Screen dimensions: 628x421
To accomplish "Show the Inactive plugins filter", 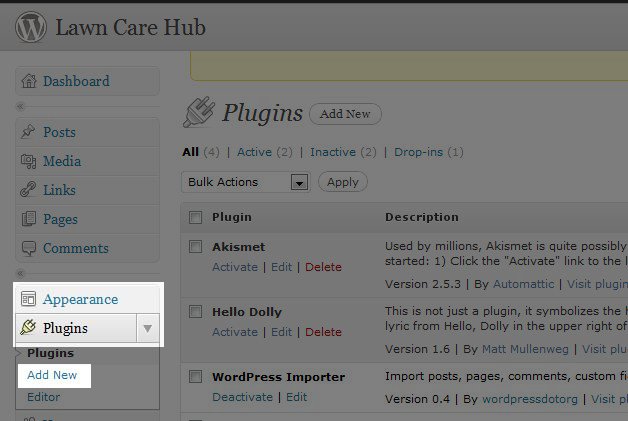I will click(332, 152).
